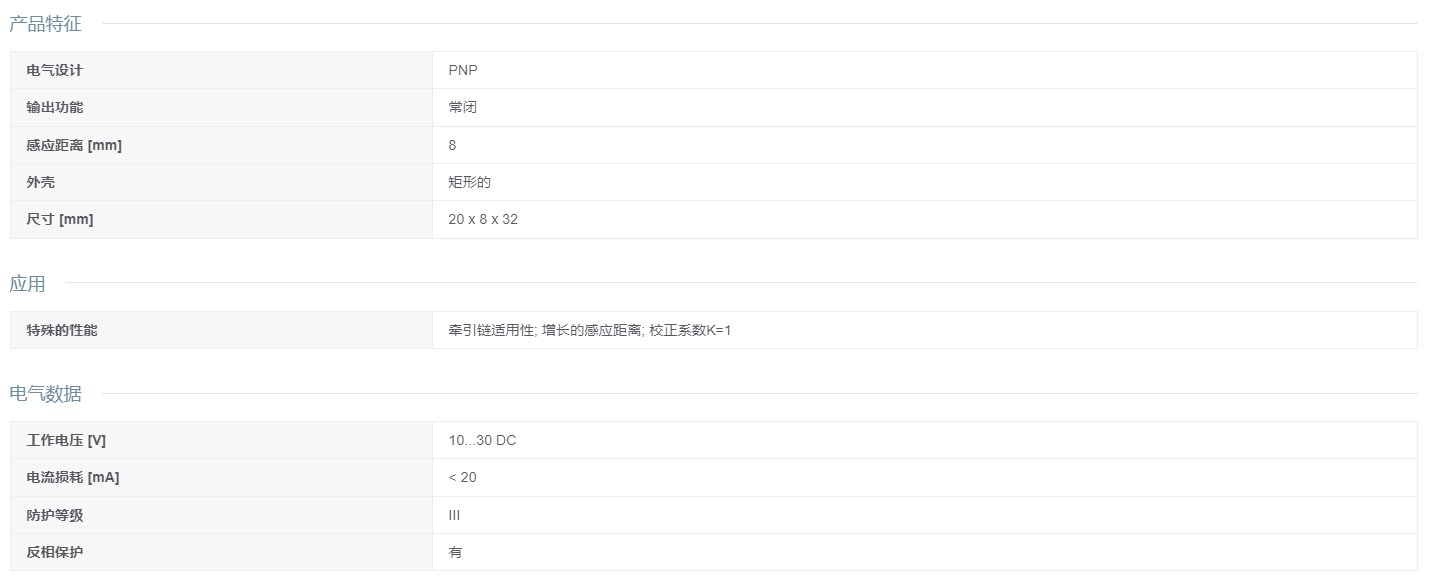Screen dimensions: 1432x577
Task: Click the 防护等级 value III
Action: [454, 515]
